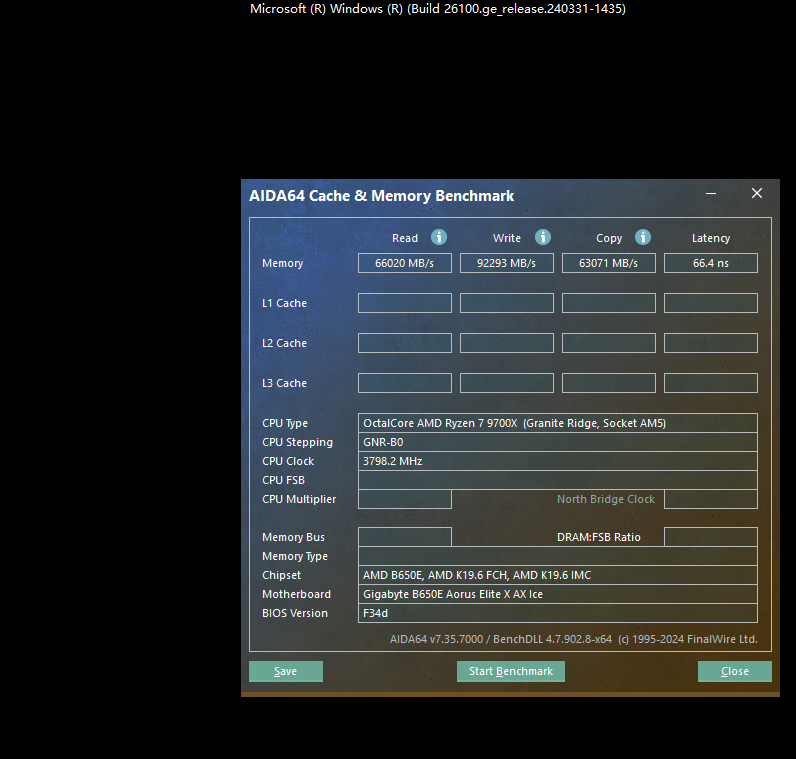Viewport: 796px width, 759px height.
Task: Click the info icon next to Copy
Action: (643, 237)
